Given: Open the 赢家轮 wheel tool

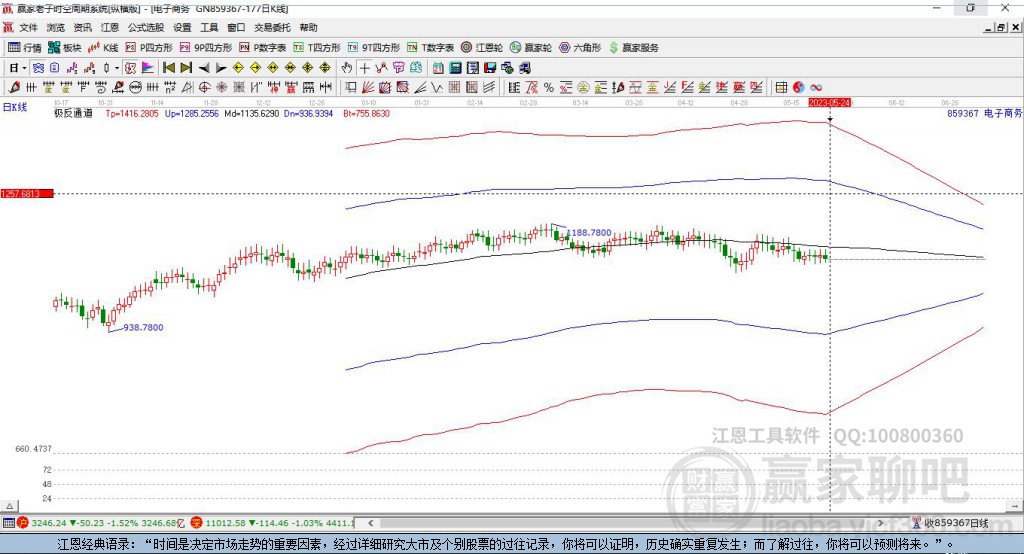Looking at the screenshot, I should pyautogui.click(x=531, y=48).
